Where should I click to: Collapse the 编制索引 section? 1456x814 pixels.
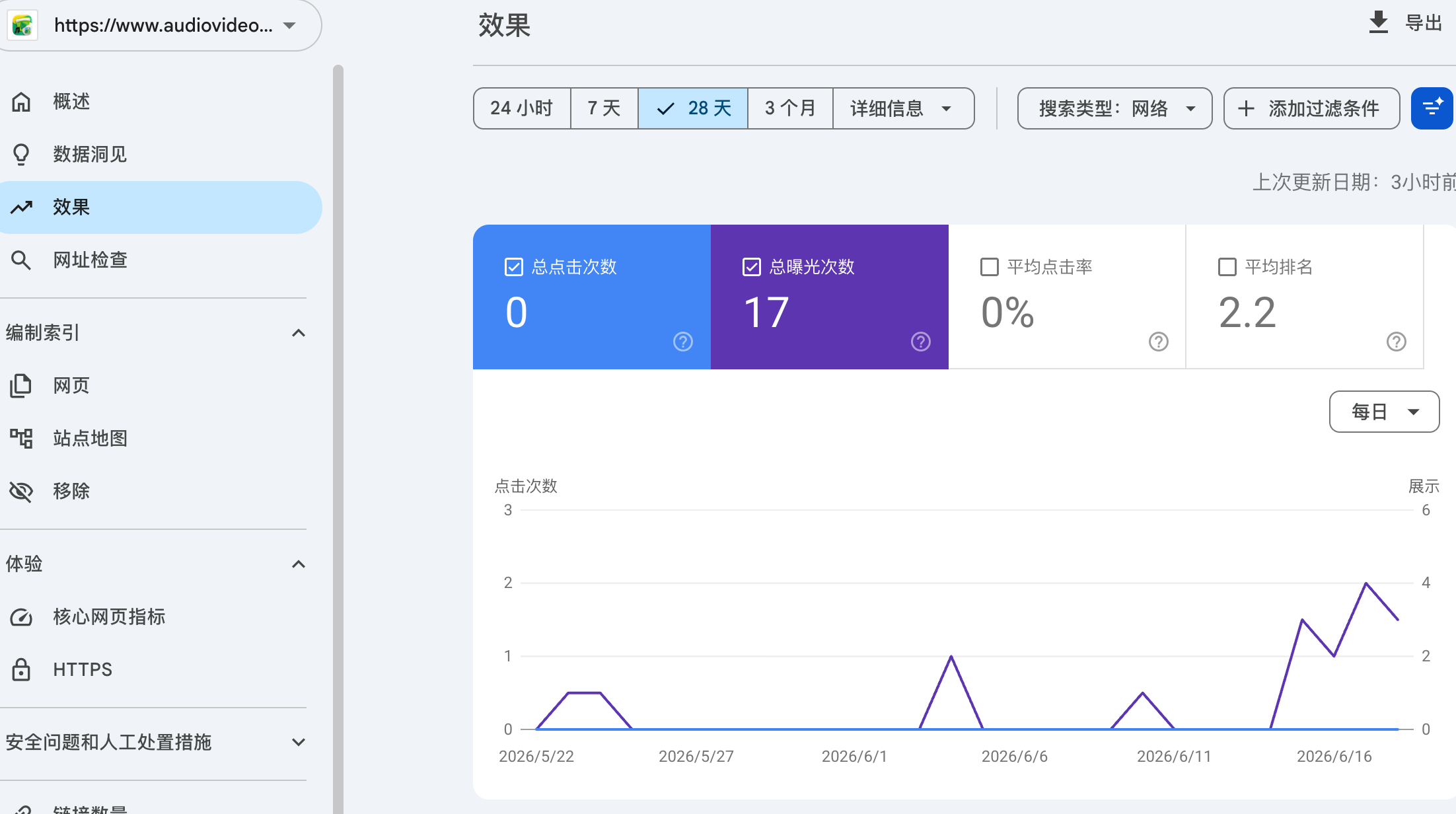point(299,333)
